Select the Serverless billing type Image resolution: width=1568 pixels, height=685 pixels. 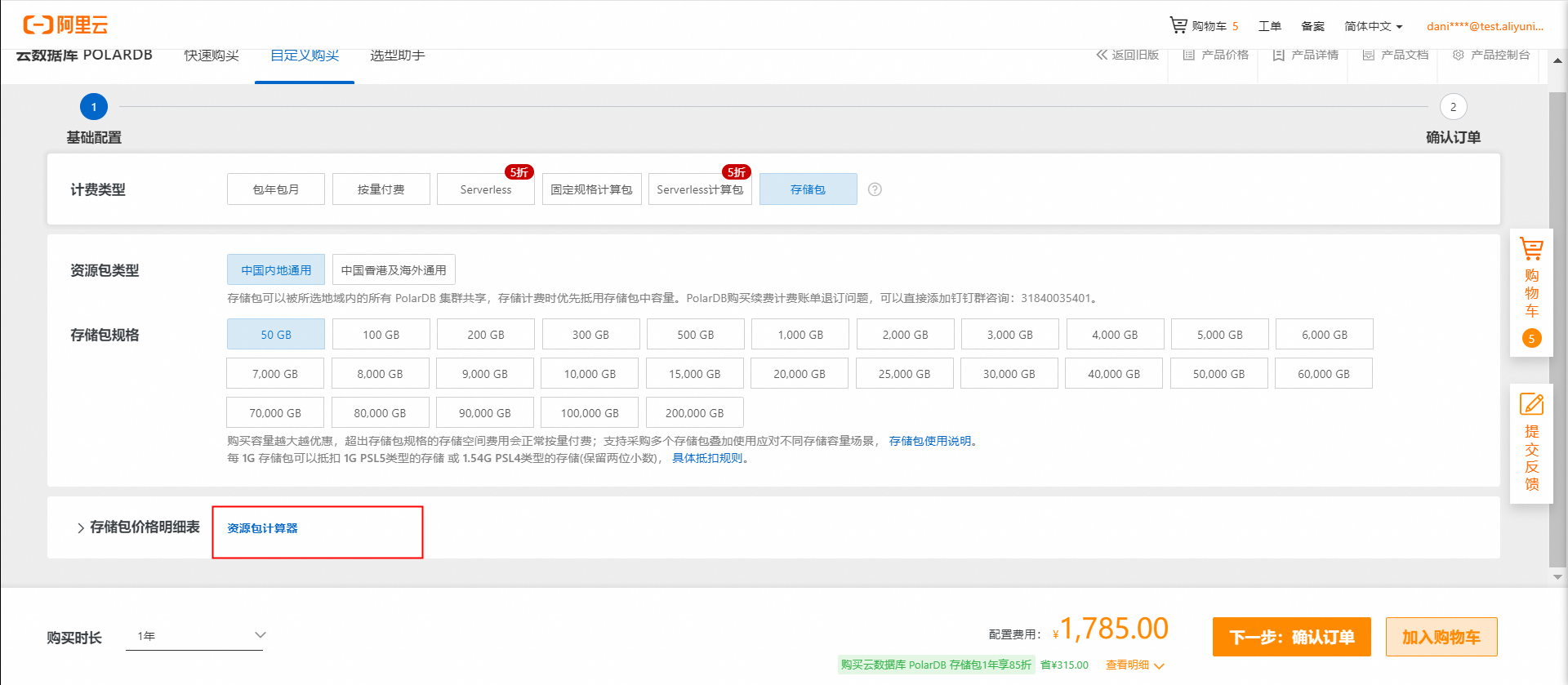click(x=486, y=189)
